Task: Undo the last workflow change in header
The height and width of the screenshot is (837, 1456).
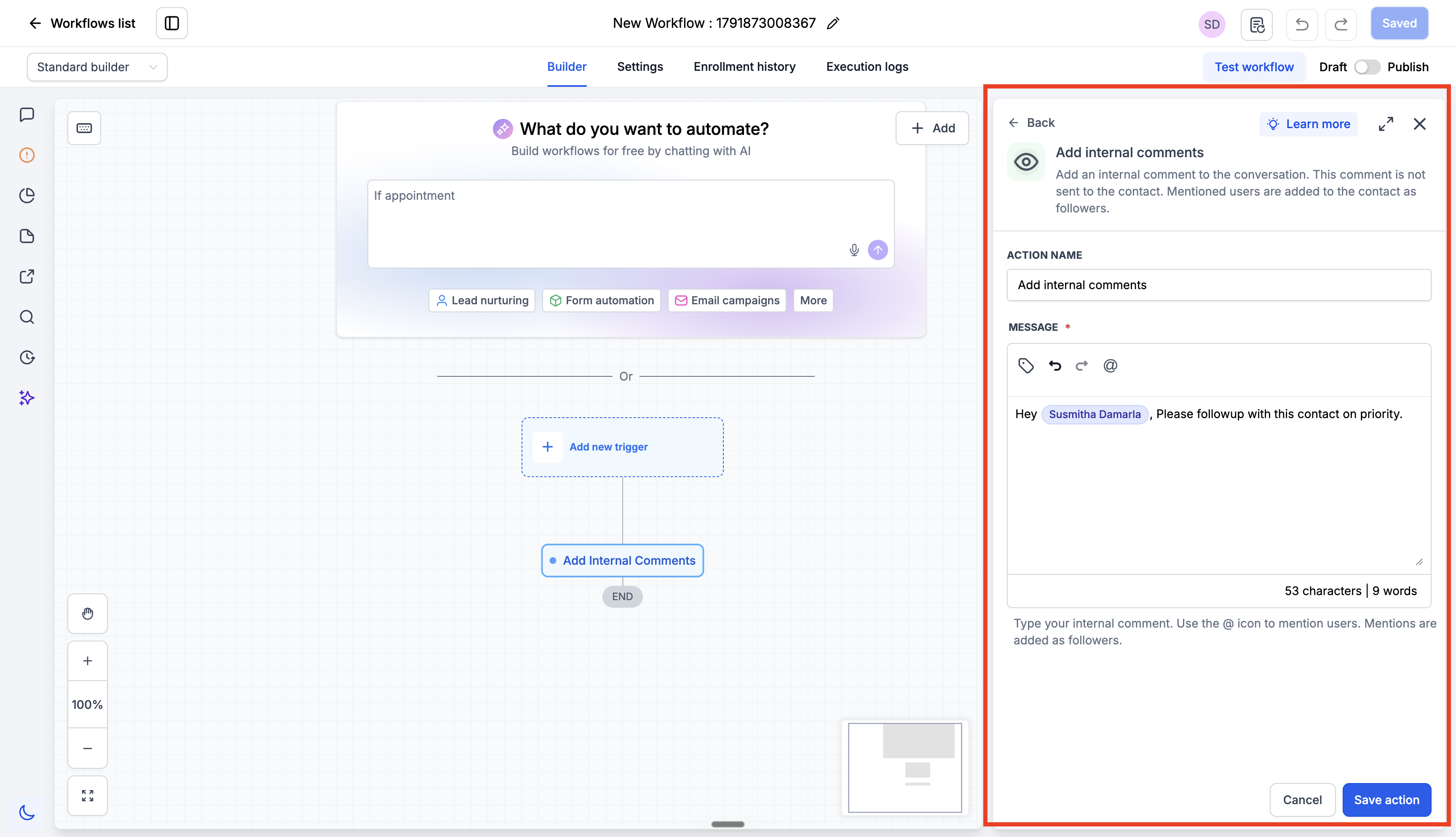Action: pyautogui.click(x=1302, y=24)
